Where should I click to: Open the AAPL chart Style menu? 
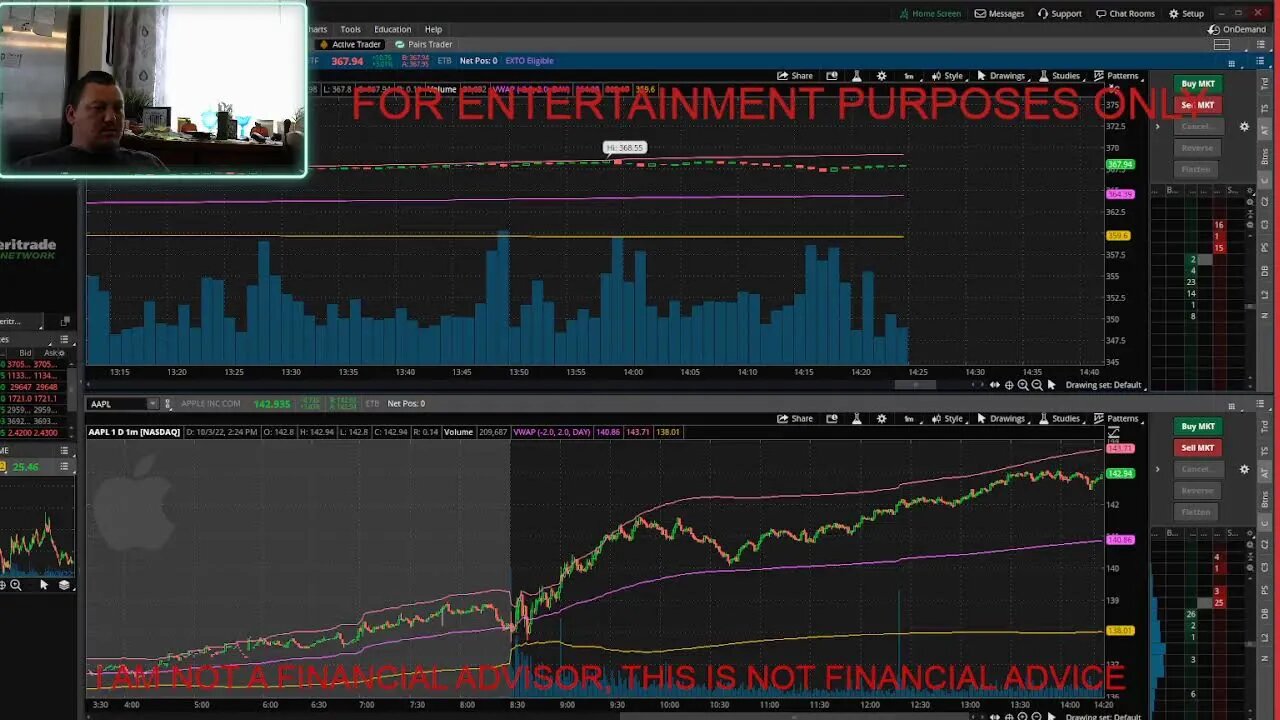click(x=947, y=419)
